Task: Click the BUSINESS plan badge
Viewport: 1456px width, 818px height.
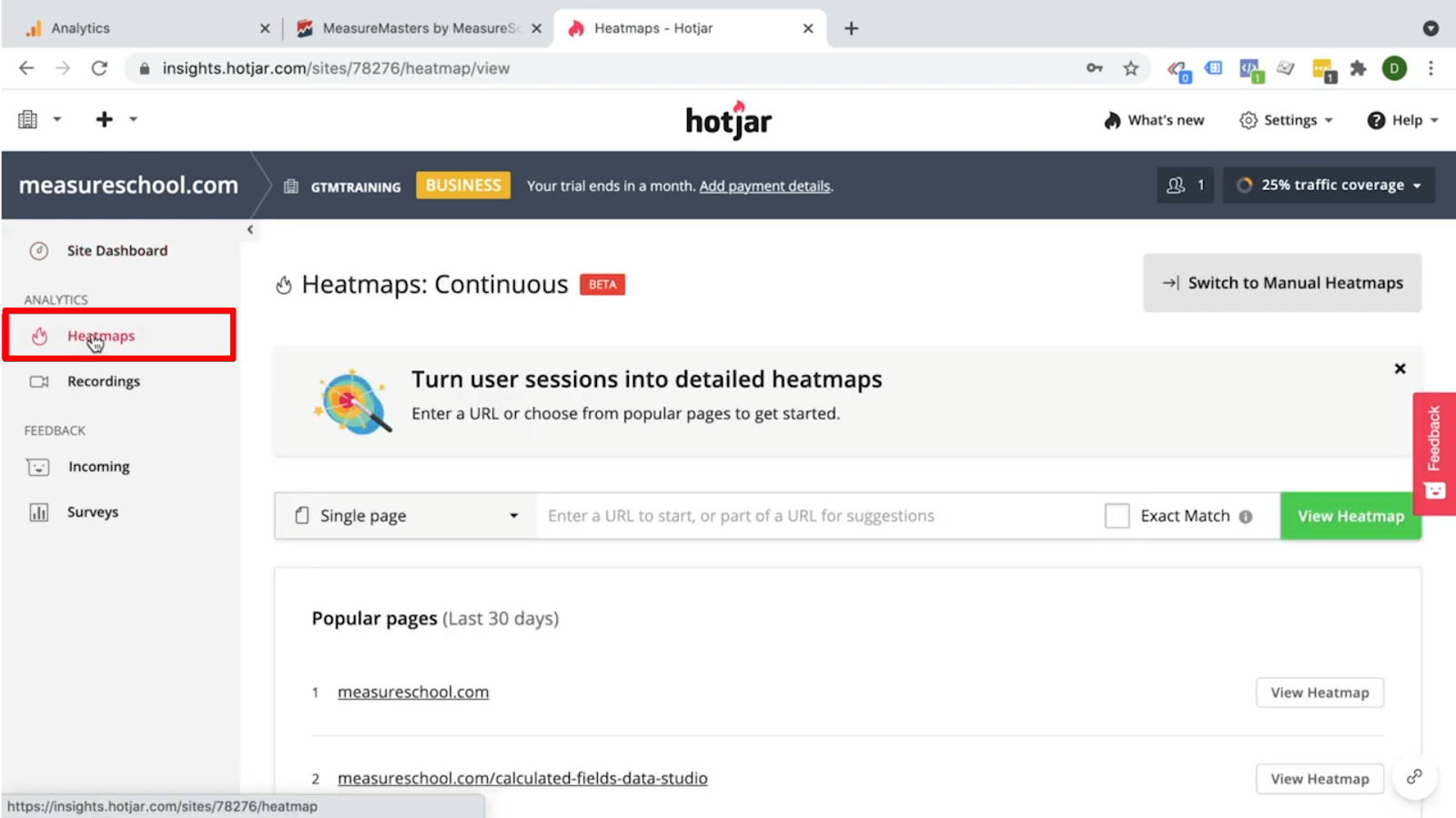Action: tap(463, 186)
